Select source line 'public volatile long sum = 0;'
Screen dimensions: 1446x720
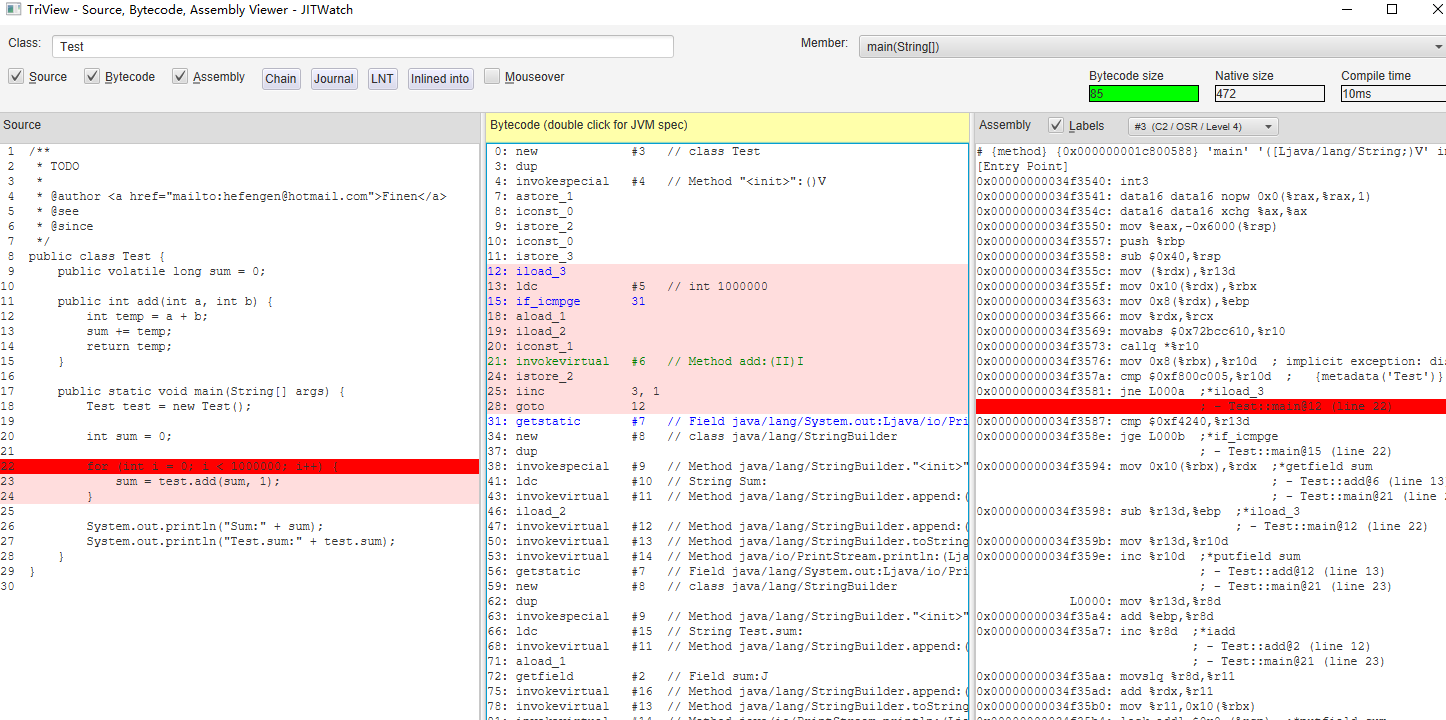(x=240, y=271)
